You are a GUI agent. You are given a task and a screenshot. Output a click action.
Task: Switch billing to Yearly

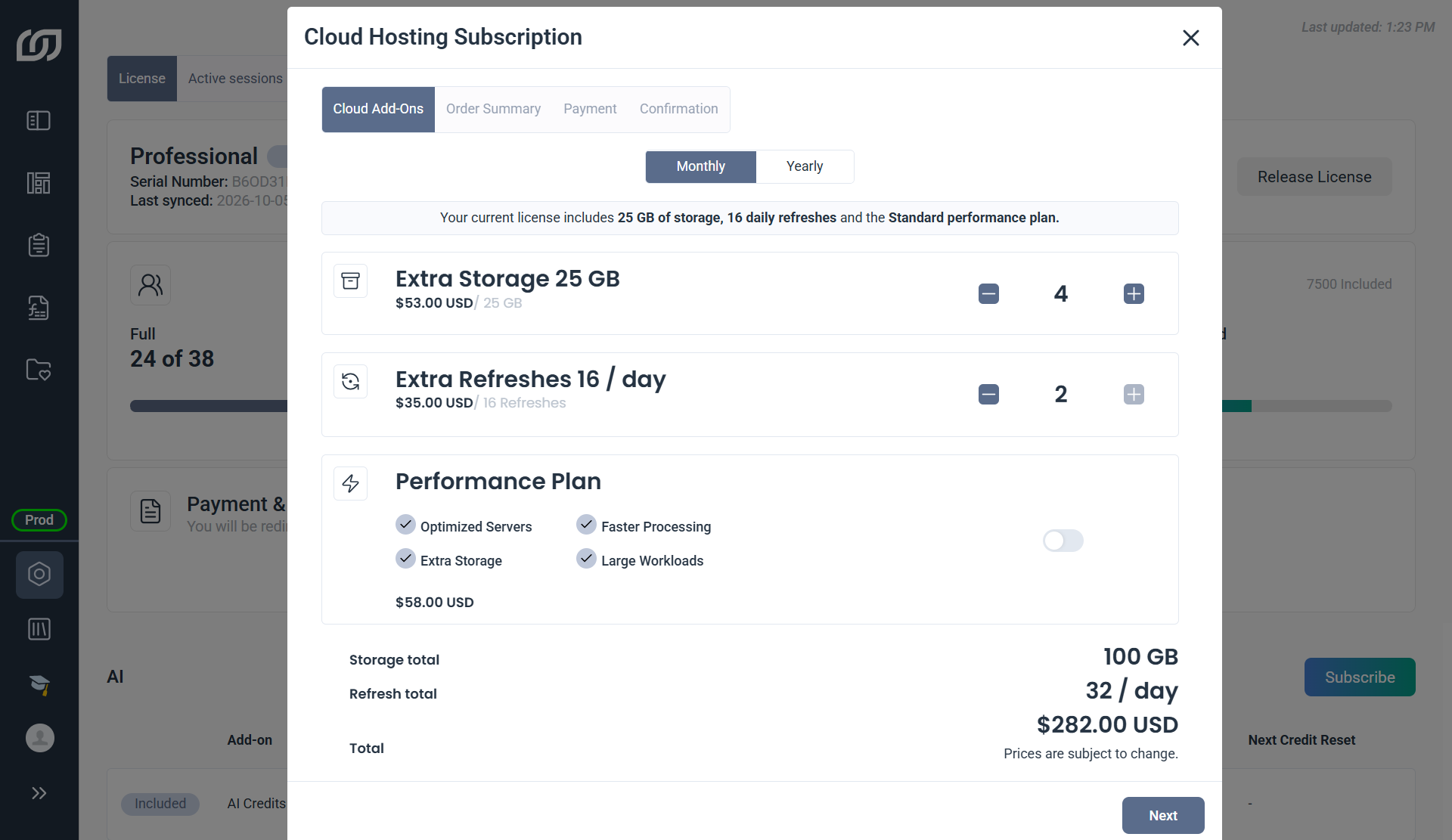click(805, 167)
